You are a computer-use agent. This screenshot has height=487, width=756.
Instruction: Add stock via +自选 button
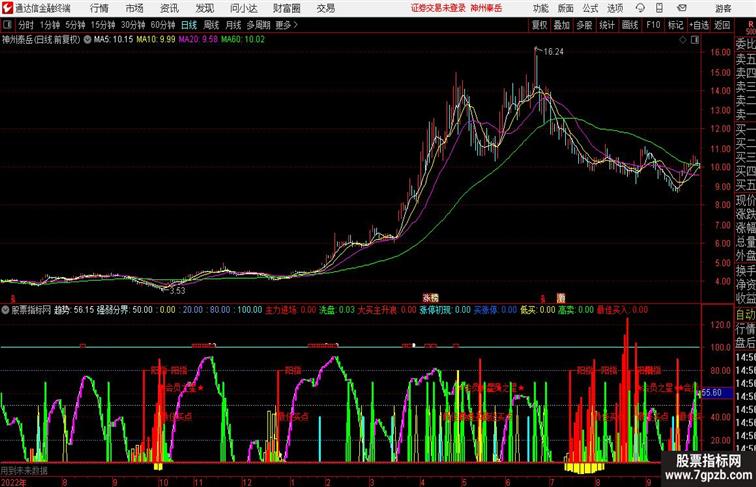point(699,25)
